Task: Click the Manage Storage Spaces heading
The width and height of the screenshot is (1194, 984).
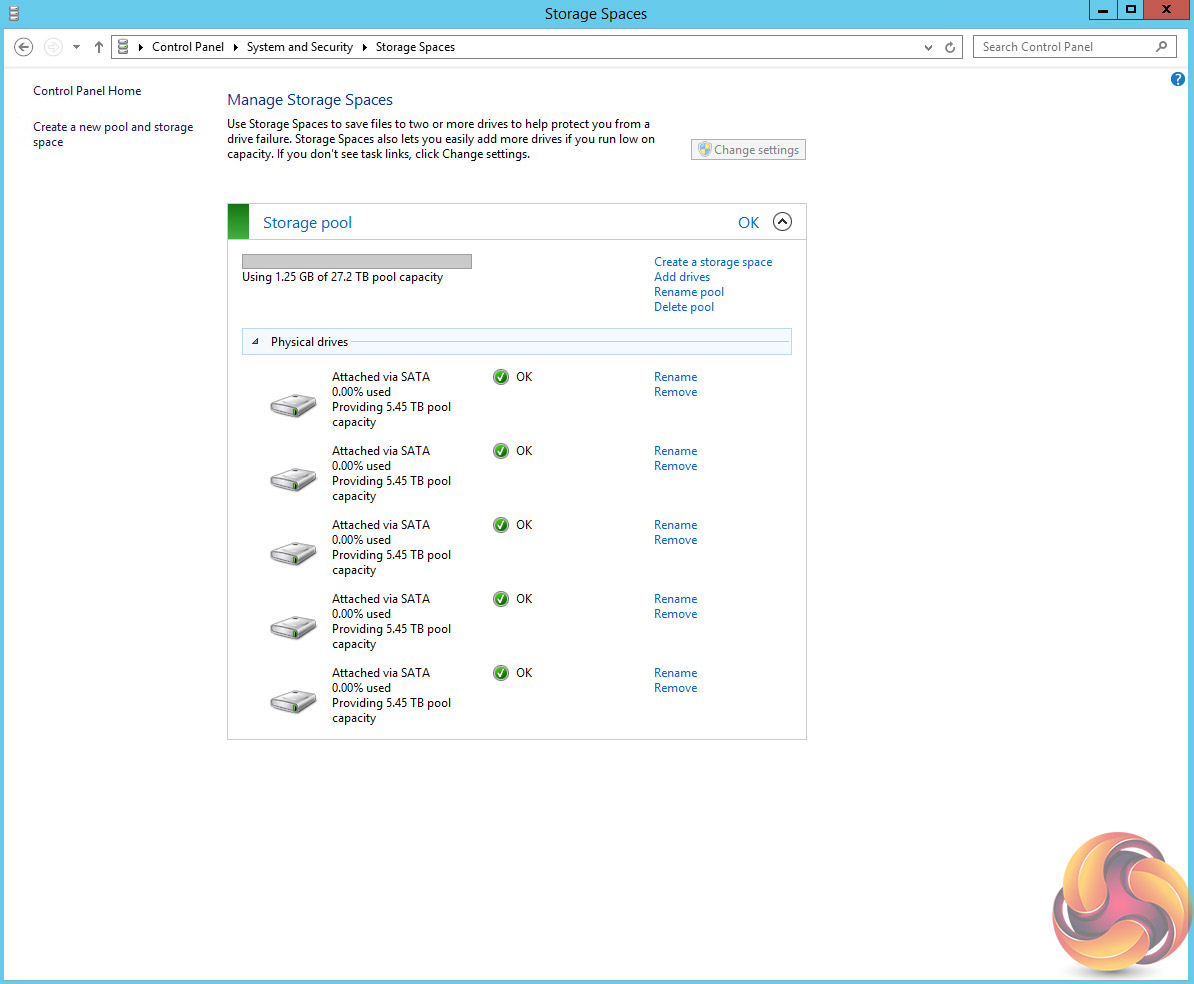Action: click(310, 100)
